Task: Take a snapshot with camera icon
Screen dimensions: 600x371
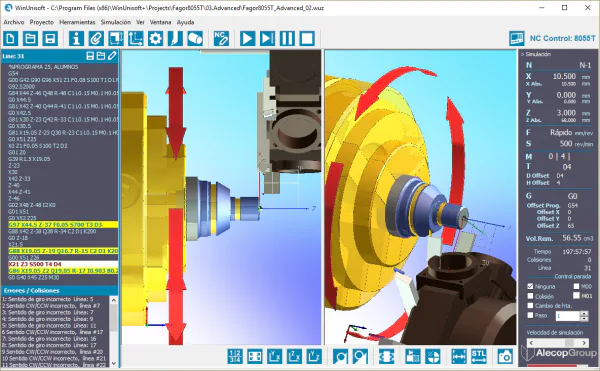Action: pyautogui.click(x=505, y=356)
